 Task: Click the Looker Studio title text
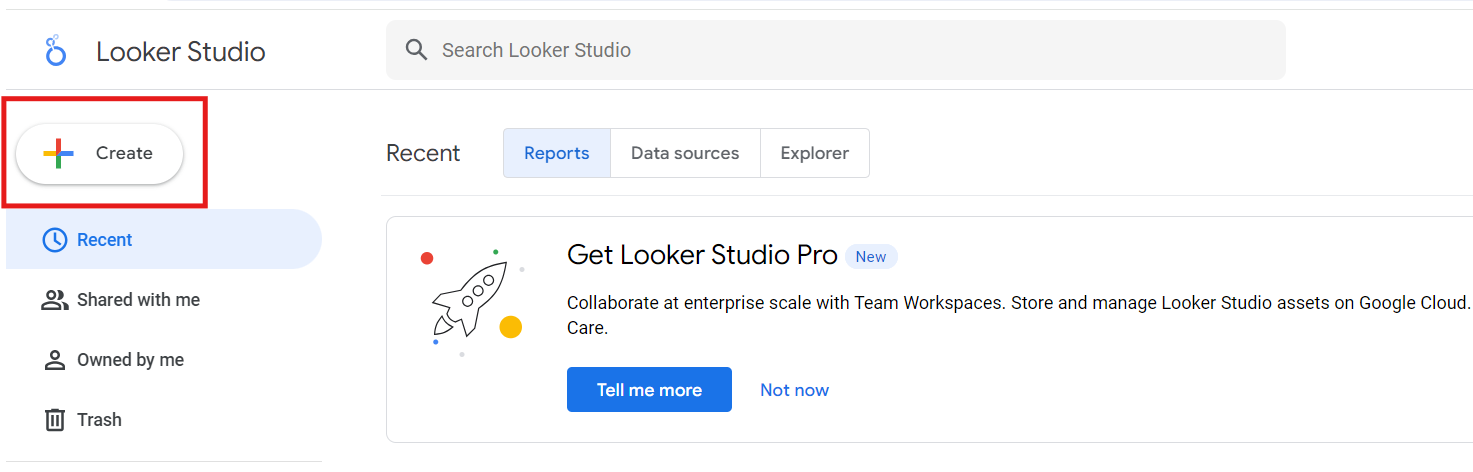(181, 52)
